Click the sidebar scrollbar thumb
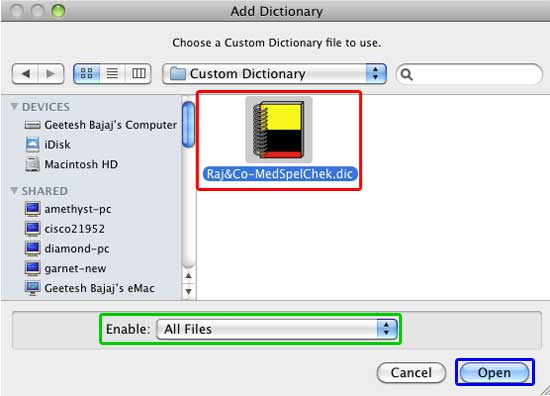The image size is (550, 396). 188,124
